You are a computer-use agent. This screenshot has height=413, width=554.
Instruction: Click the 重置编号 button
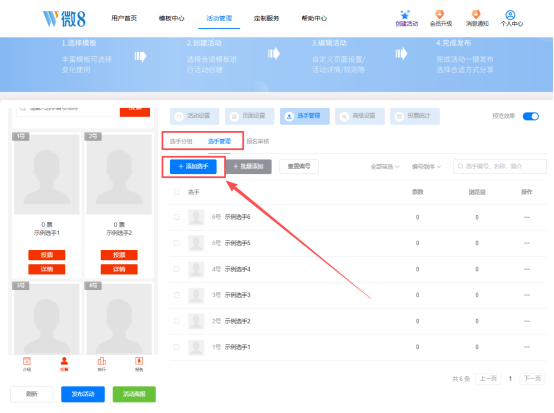(x=299, y=166)
